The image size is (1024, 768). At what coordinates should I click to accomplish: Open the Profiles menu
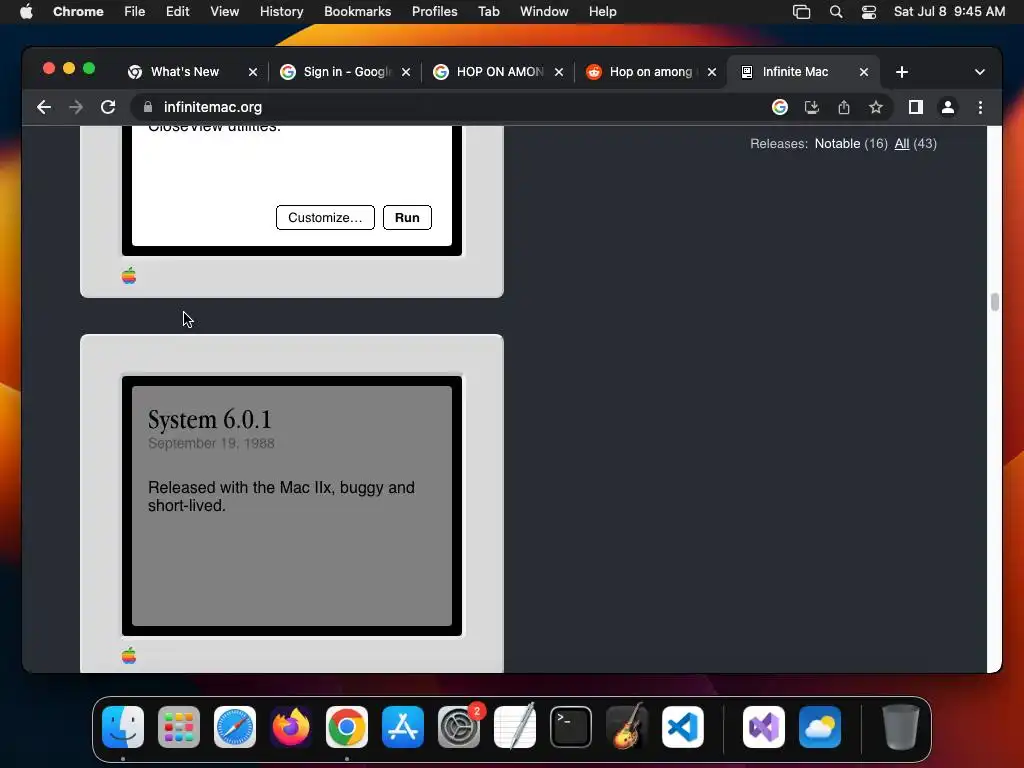pos(434,12)
